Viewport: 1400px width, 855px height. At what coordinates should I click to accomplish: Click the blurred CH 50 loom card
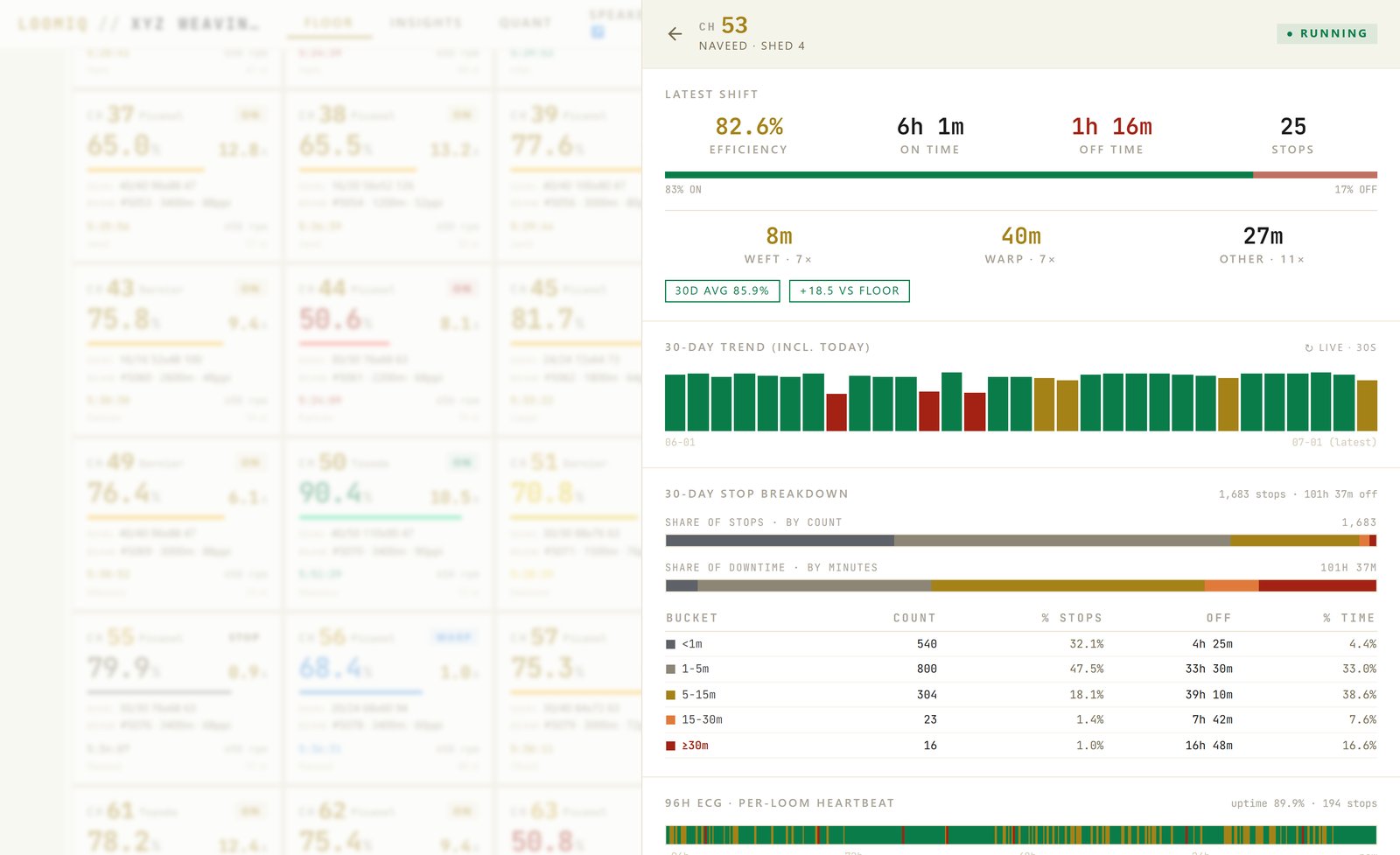[388, 524]
